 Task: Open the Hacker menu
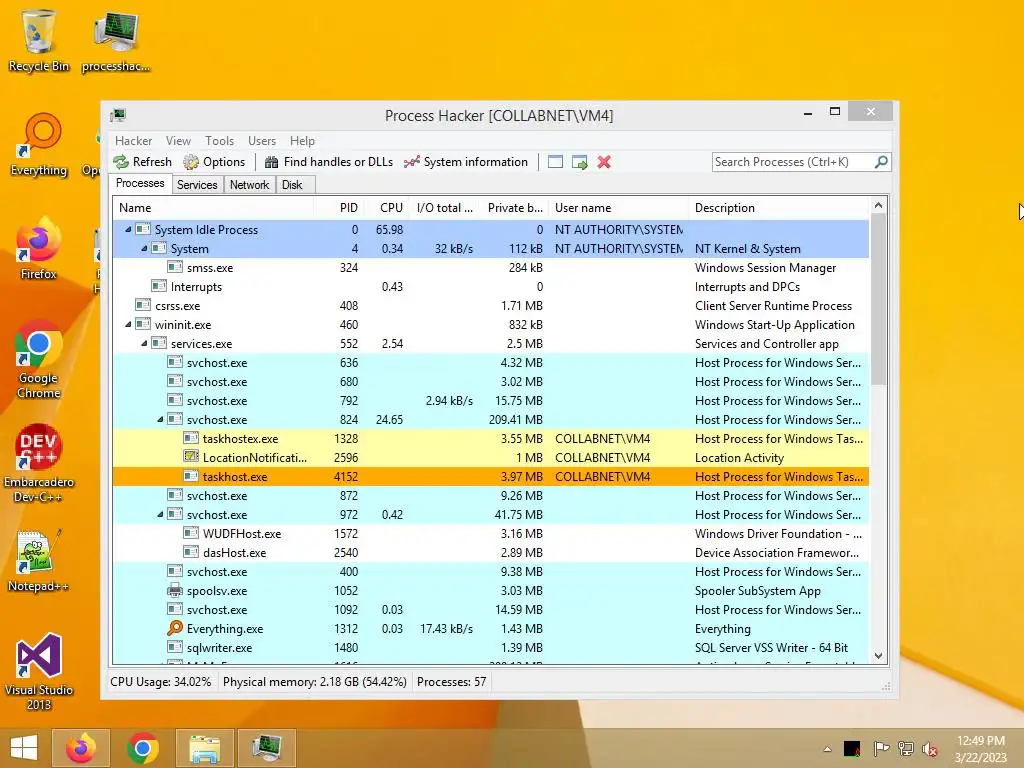click(x=133, y=141)
